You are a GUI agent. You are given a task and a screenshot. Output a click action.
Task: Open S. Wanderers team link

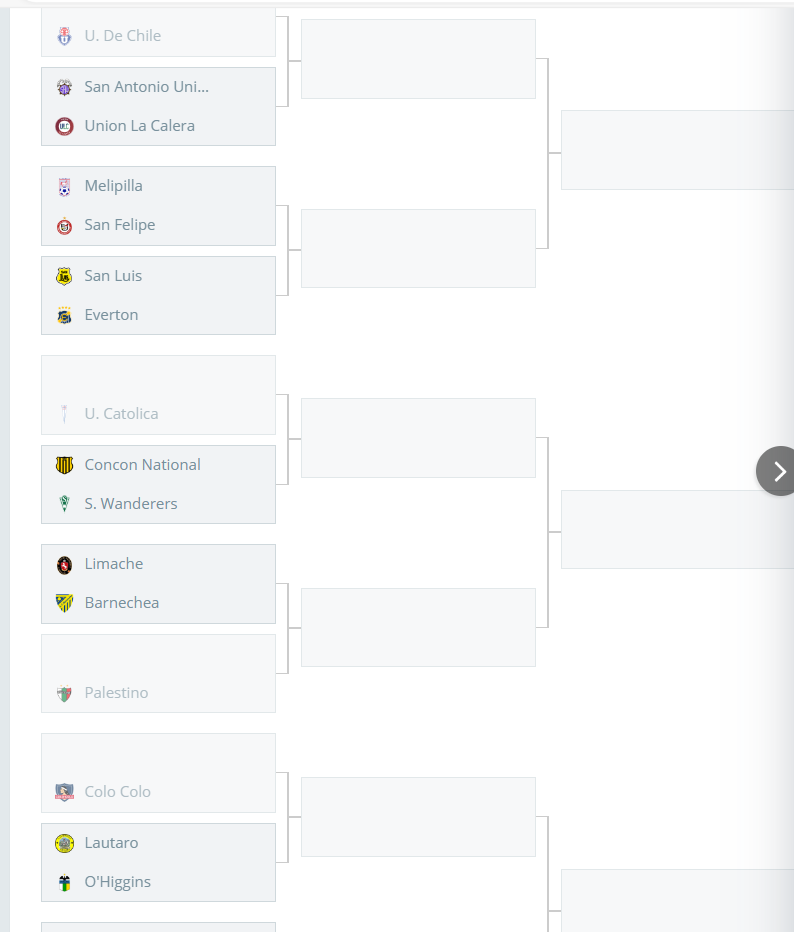tap(131, 504)
